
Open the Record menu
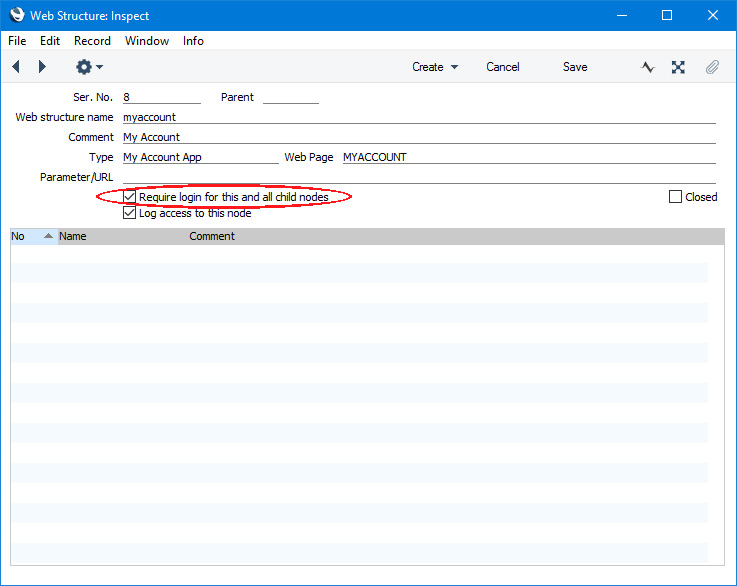pyautogui.click(x=92, y=41)
